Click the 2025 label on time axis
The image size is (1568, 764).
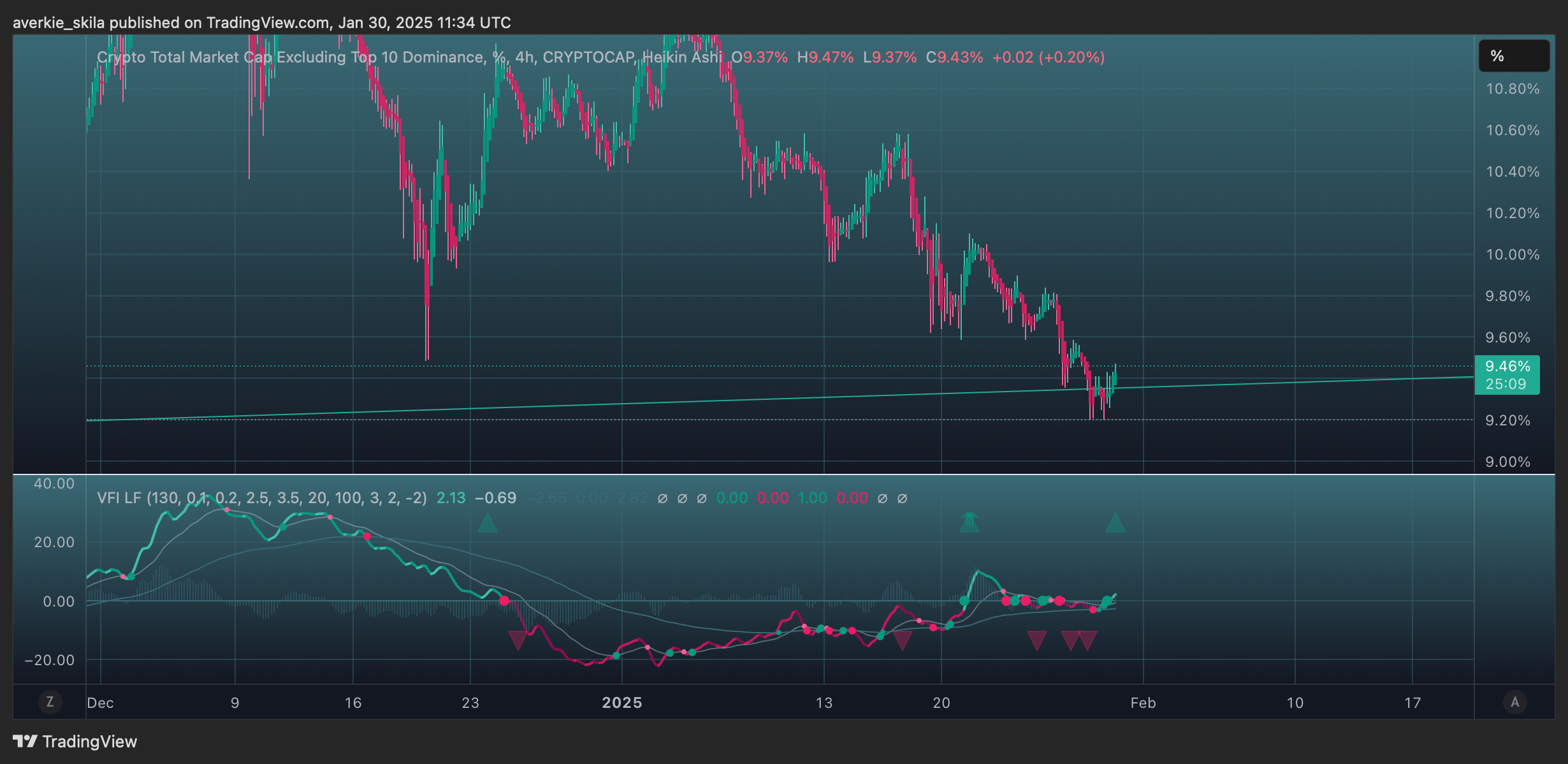tap(622, 703)
